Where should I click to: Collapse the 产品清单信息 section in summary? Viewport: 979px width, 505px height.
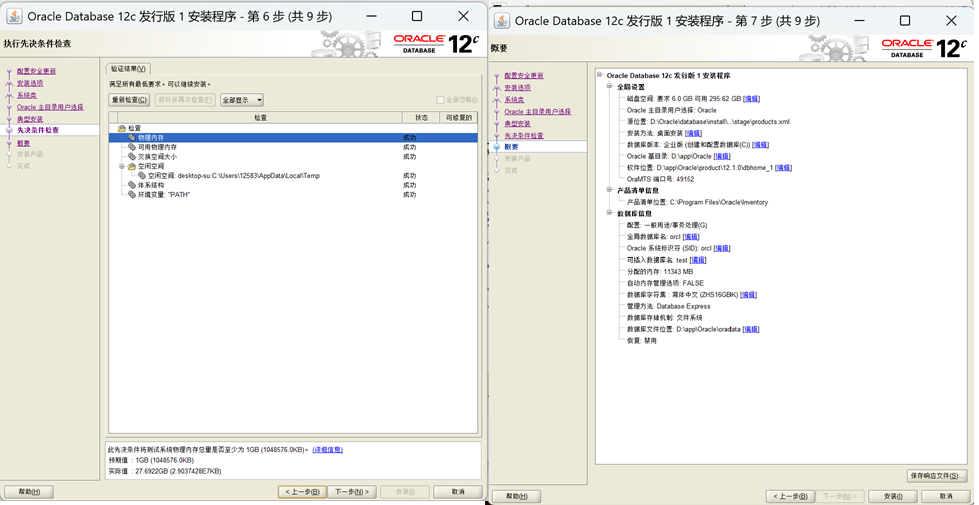click(610, 190)
